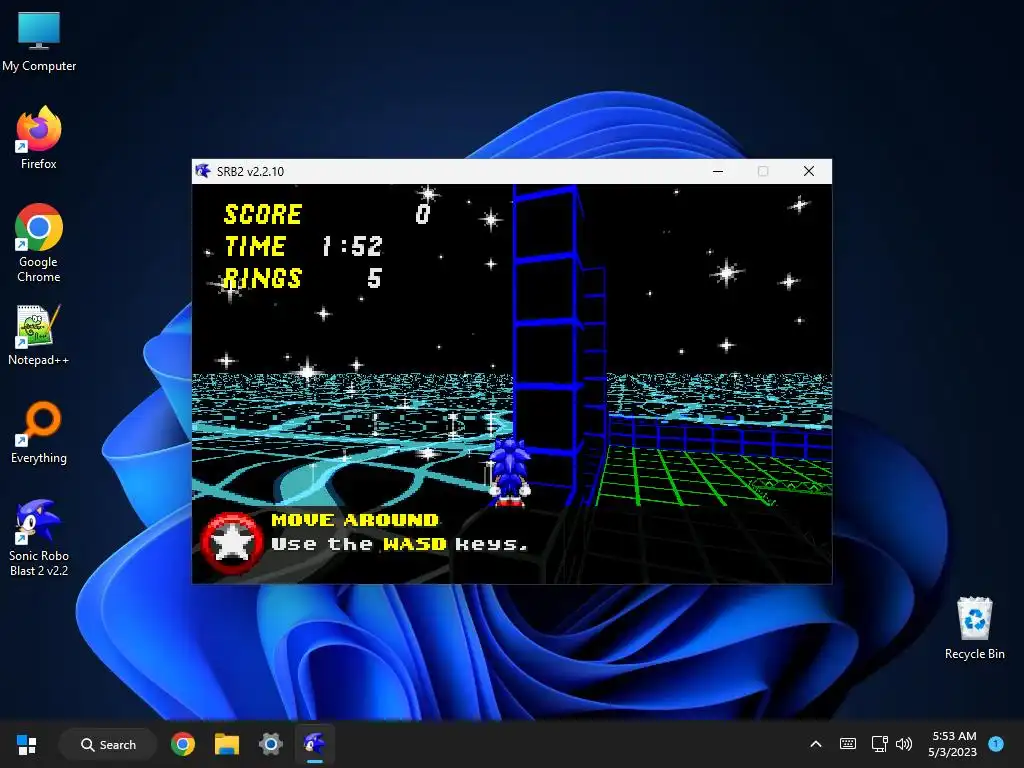Click the RINGS label in the HUD
The height and width of the screenshot is (768, 1024).
[x=263, y=278]
